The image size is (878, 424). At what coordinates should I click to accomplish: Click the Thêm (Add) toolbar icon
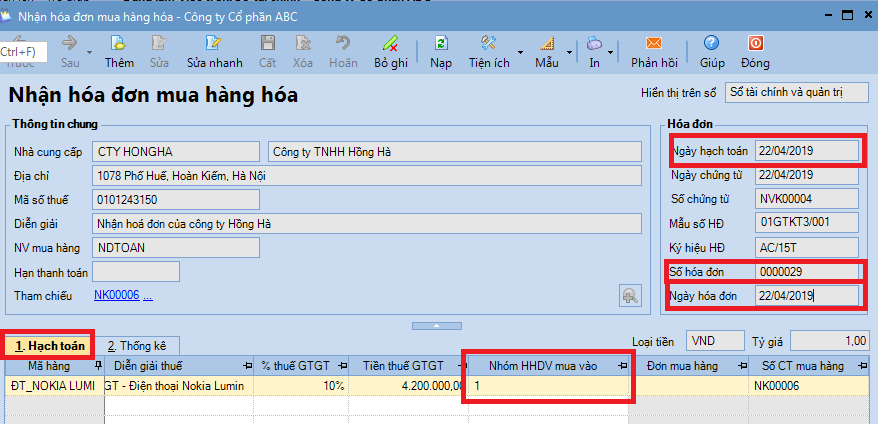click(x=119, y=50)
